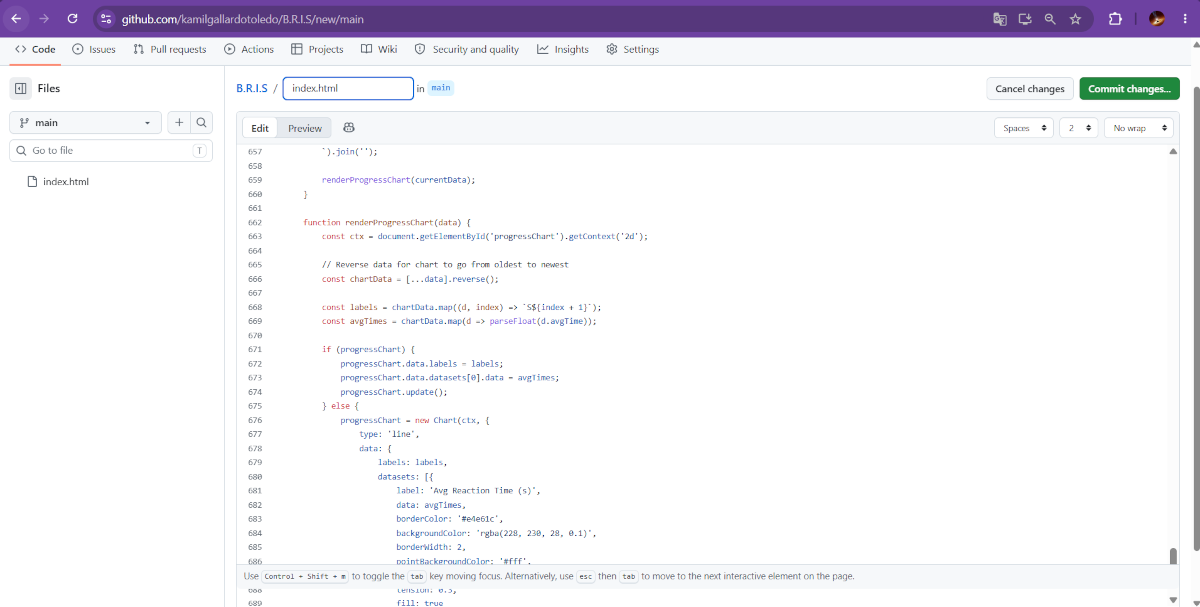Open the Insights tab
Screen dimensions: 1200x607
(563, 49)
